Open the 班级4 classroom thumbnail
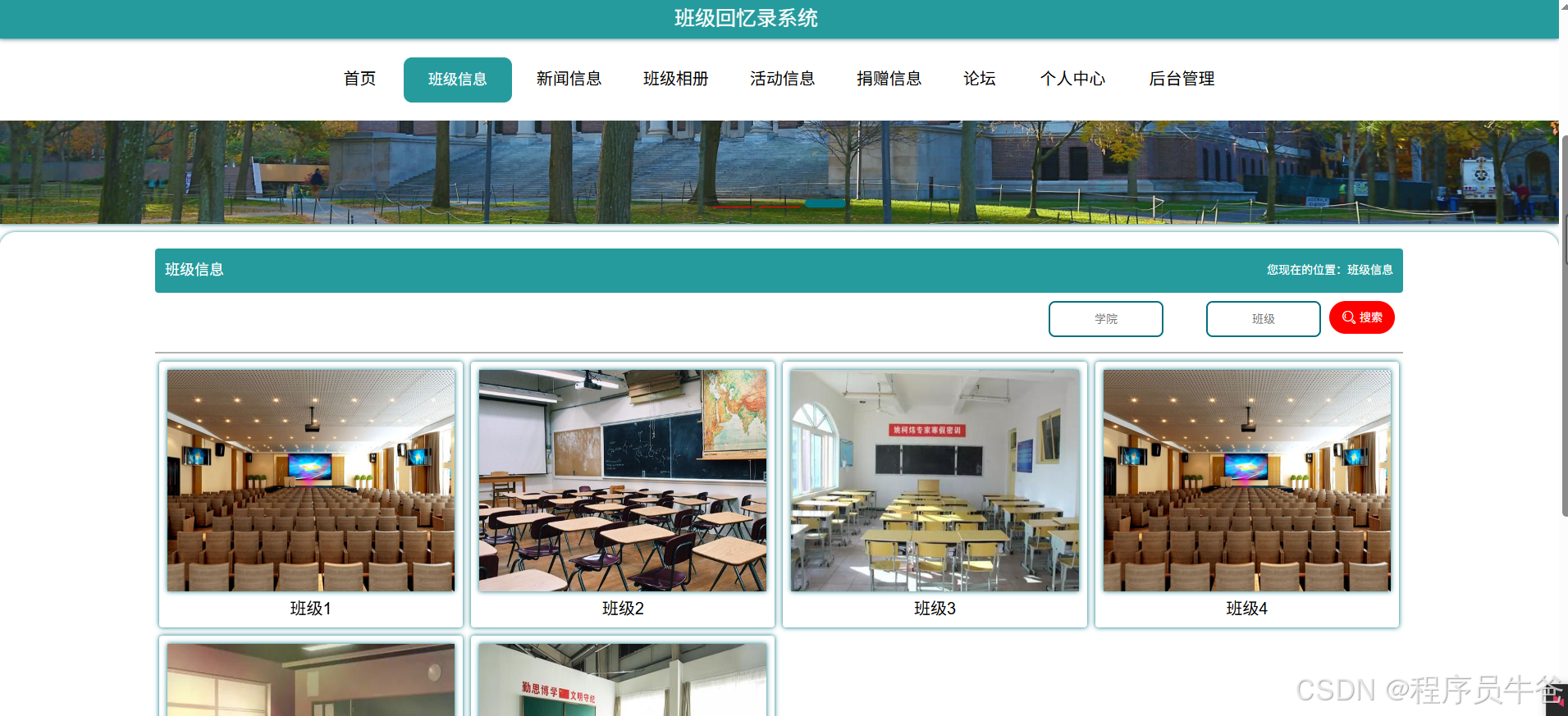 1247,481
